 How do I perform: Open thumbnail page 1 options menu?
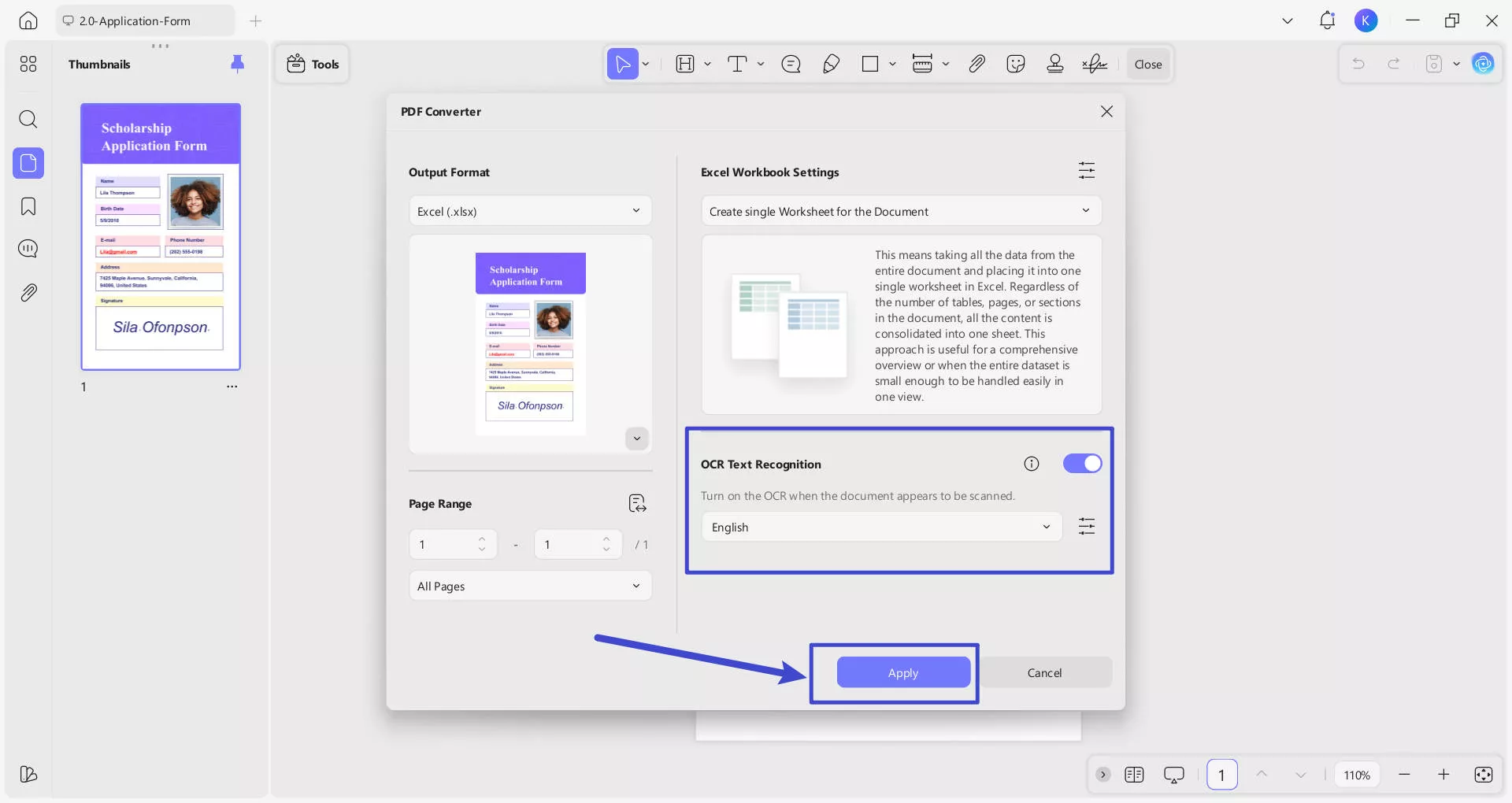pos(232,387)
